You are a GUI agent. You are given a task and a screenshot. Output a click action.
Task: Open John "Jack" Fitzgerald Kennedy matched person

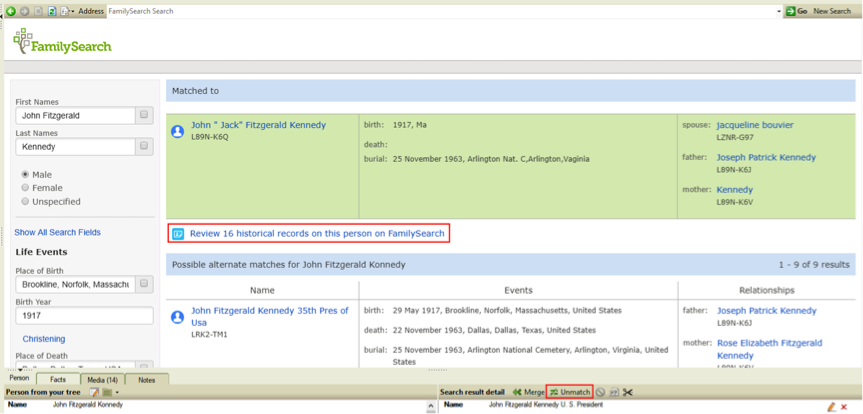pos(258,125)
